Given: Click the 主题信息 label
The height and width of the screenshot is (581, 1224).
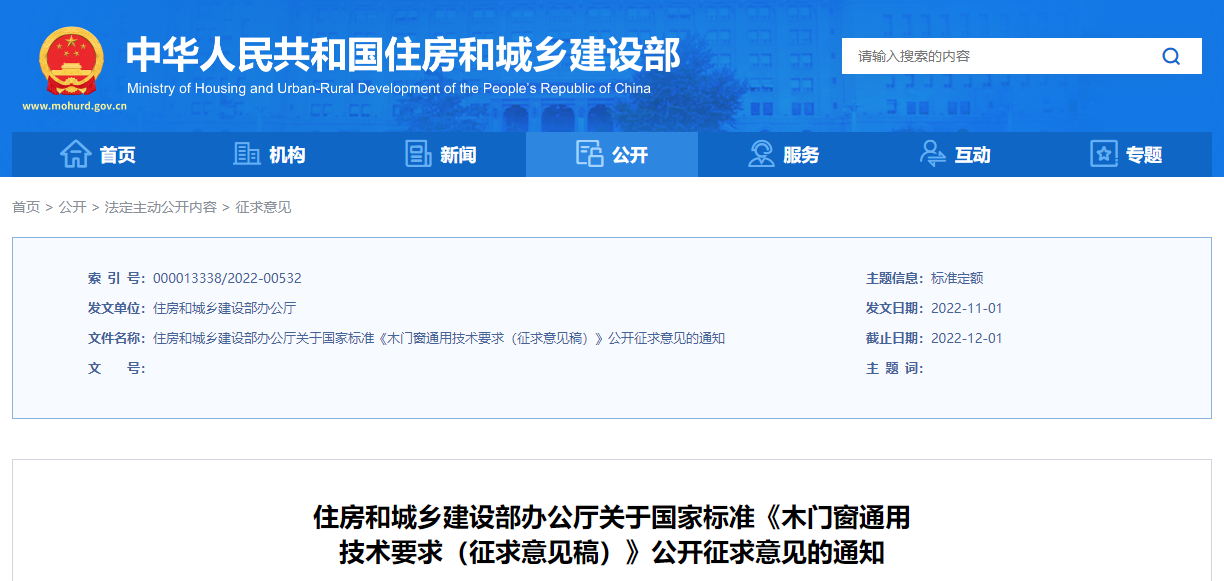Looking at the screenshot, I should coord(895,278).
